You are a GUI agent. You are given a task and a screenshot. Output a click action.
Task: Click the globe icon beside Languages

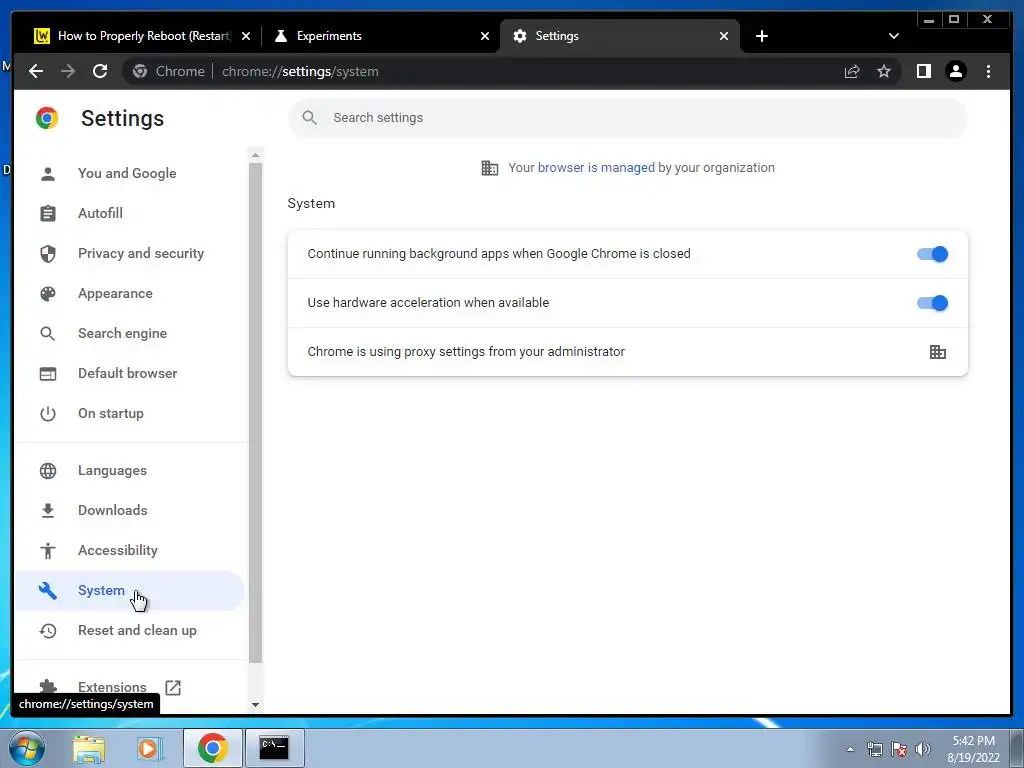point(48,471)
